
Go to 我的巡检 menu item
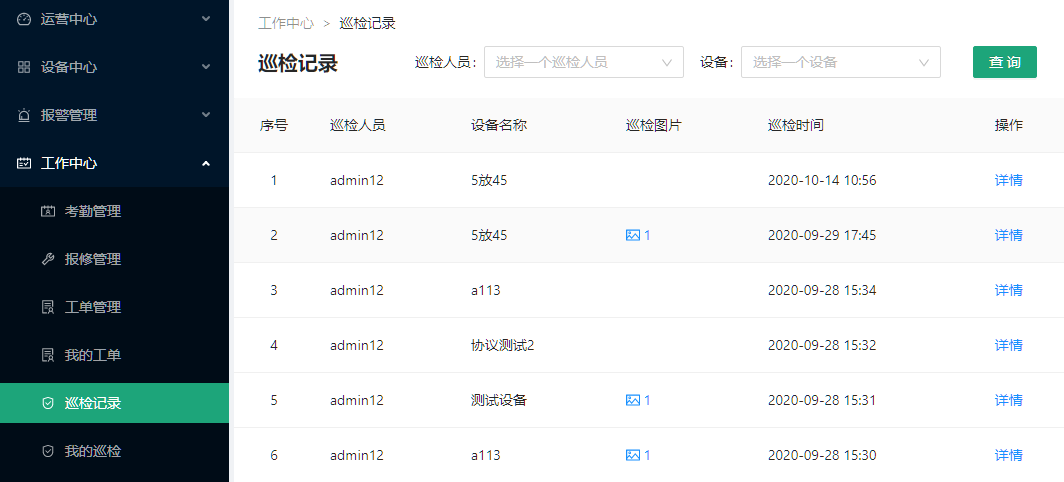pyautogui.click(x=92, y=451)
